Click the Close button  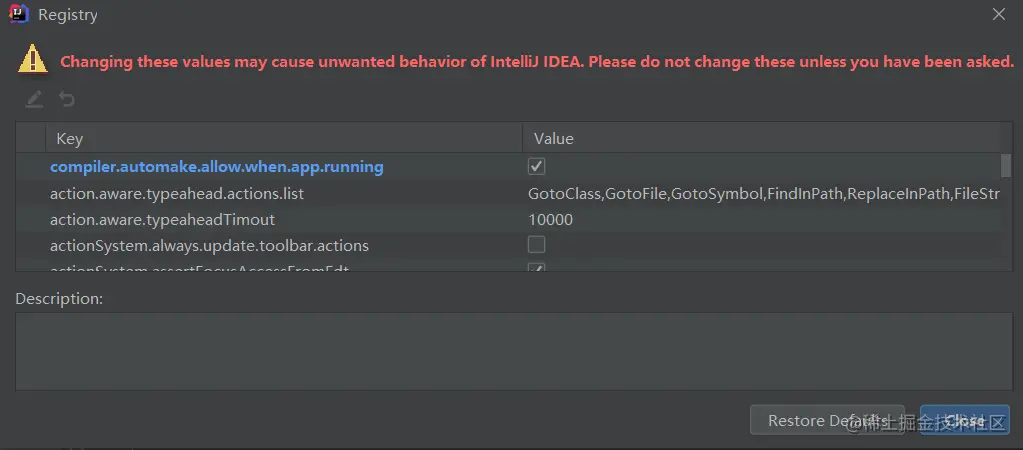click(964, 420)
